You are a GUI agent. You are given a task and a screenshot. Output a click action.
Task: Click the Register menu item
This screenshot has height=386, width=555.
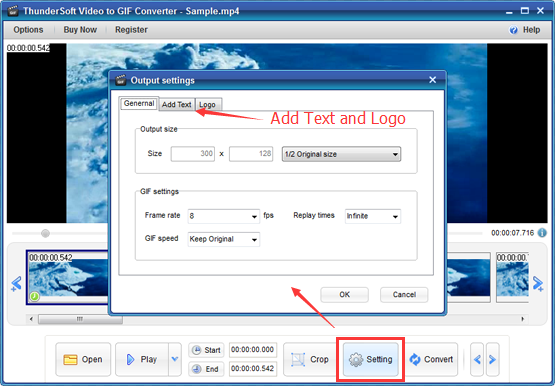pos(131,30)
